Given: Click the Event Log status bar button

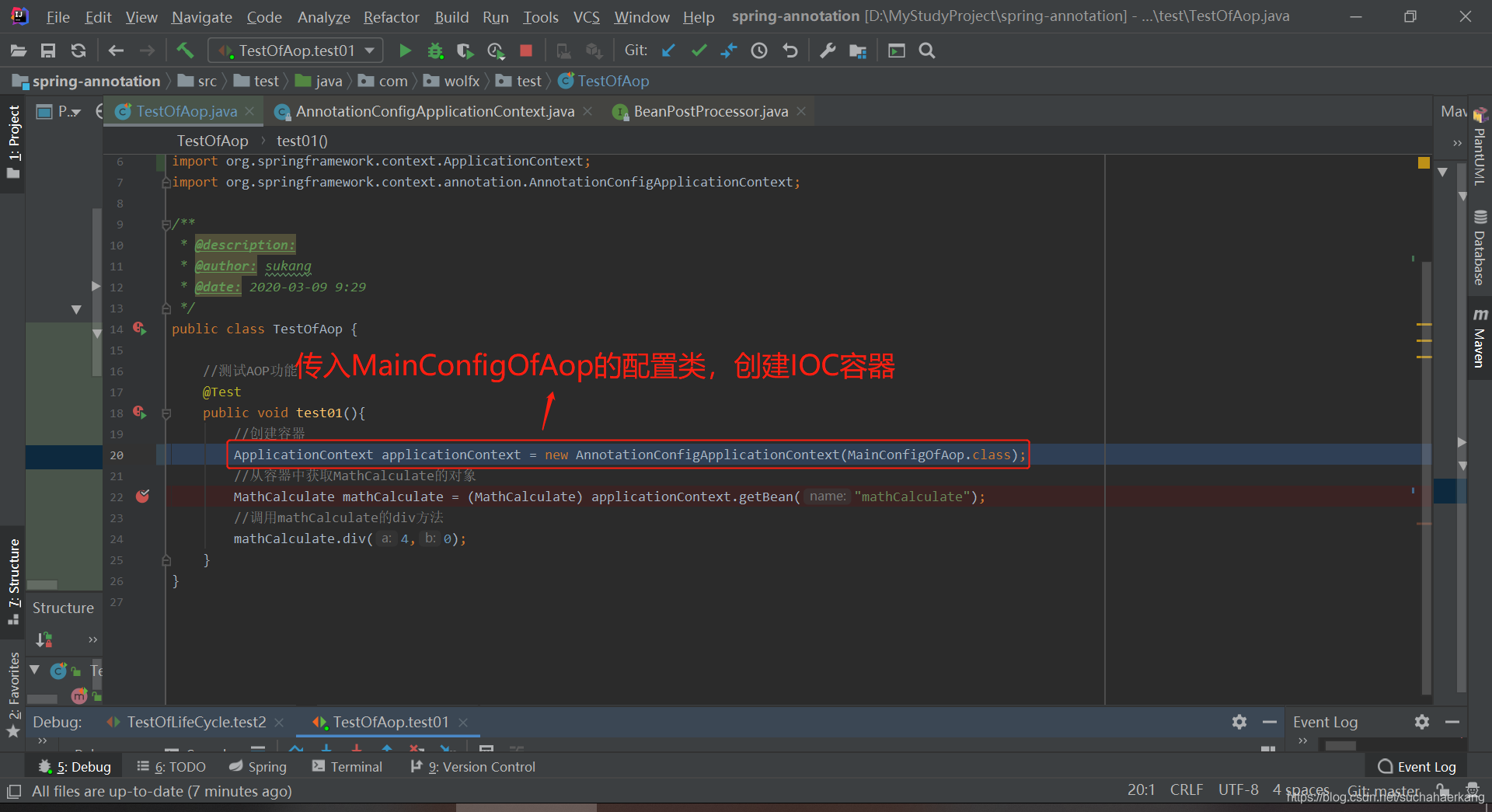Looking at the screenshot, I should click(x=1417, y=767).
